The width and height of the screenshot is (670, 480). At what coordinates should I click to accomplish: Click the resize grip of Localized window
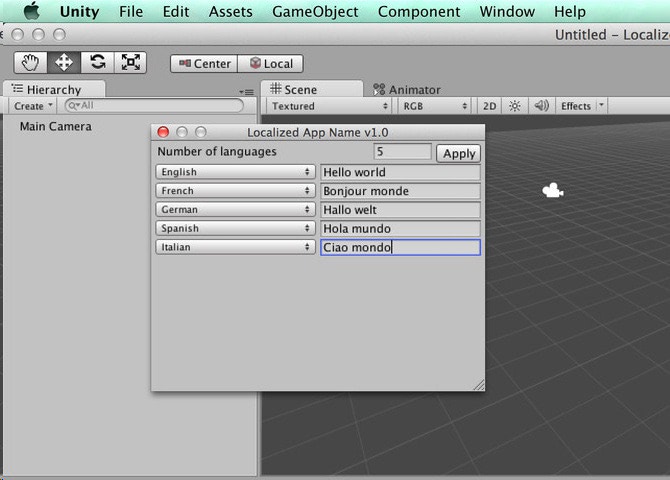(x=479, y=385)
